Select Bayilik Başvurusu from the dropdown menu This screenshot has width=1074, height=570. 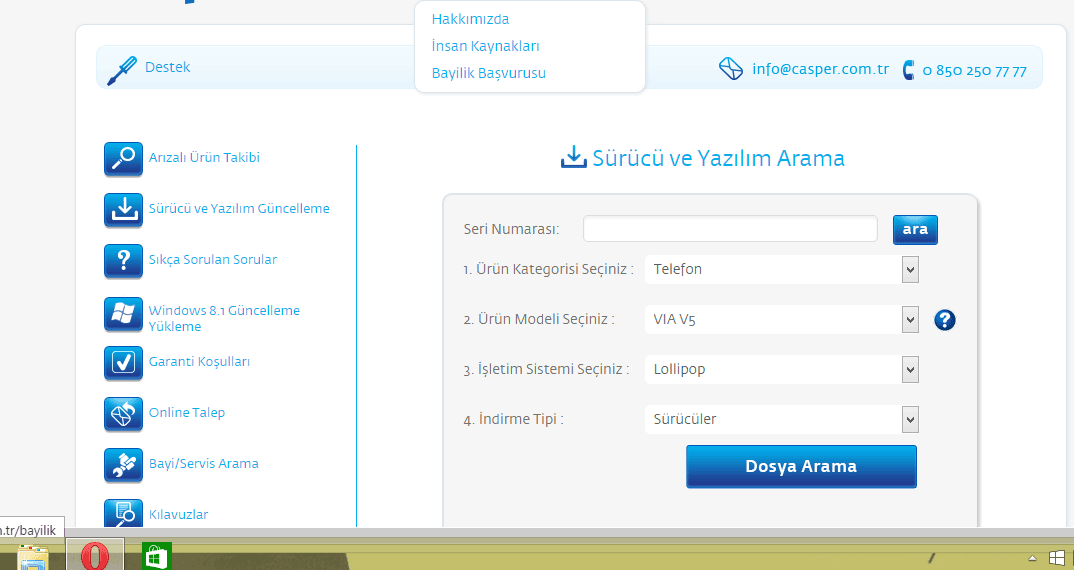[488, 73]
